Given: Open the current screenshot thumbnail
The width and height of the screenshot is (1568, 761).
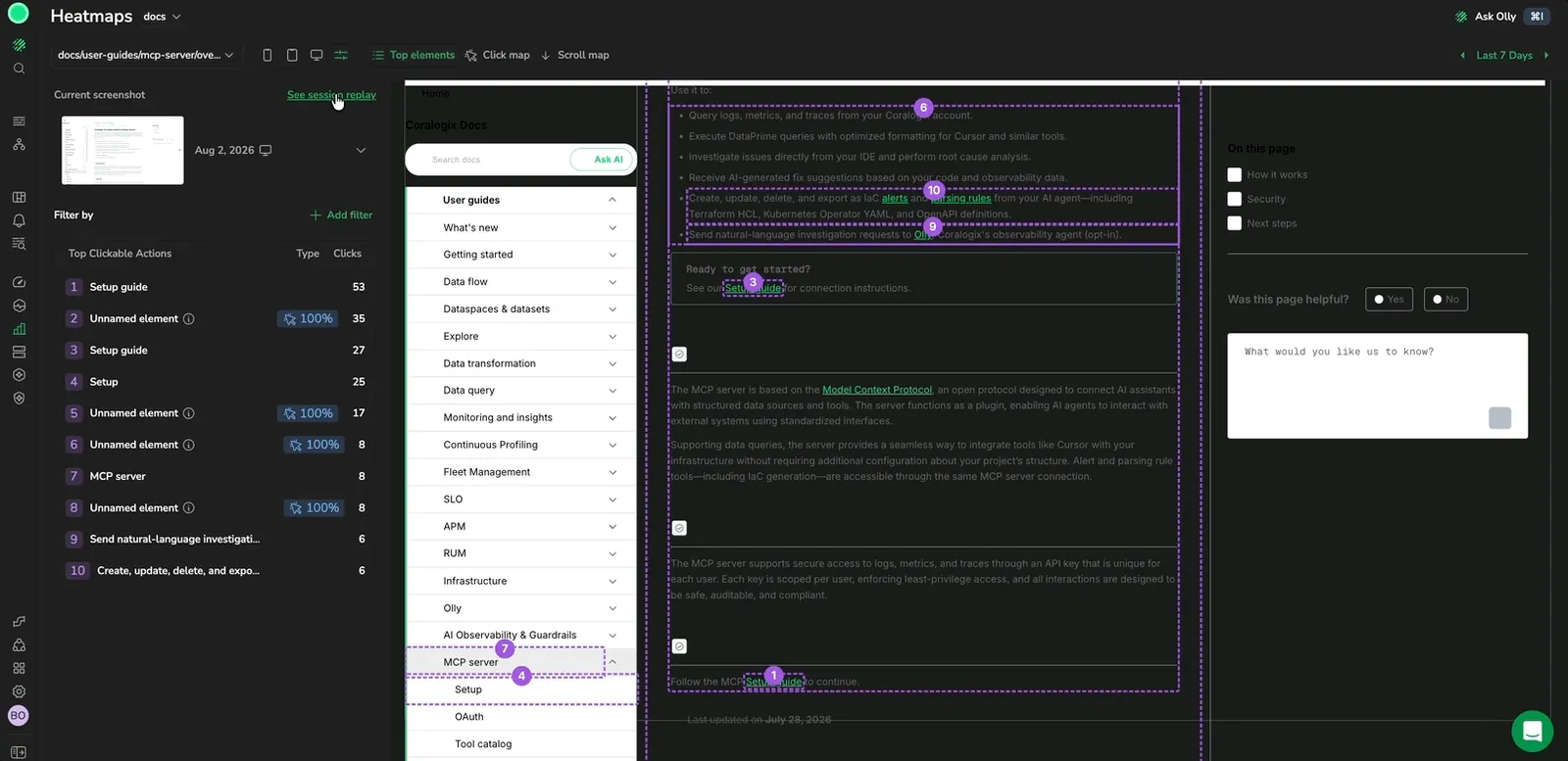Looking at the screenshot, I should [122, 150].
